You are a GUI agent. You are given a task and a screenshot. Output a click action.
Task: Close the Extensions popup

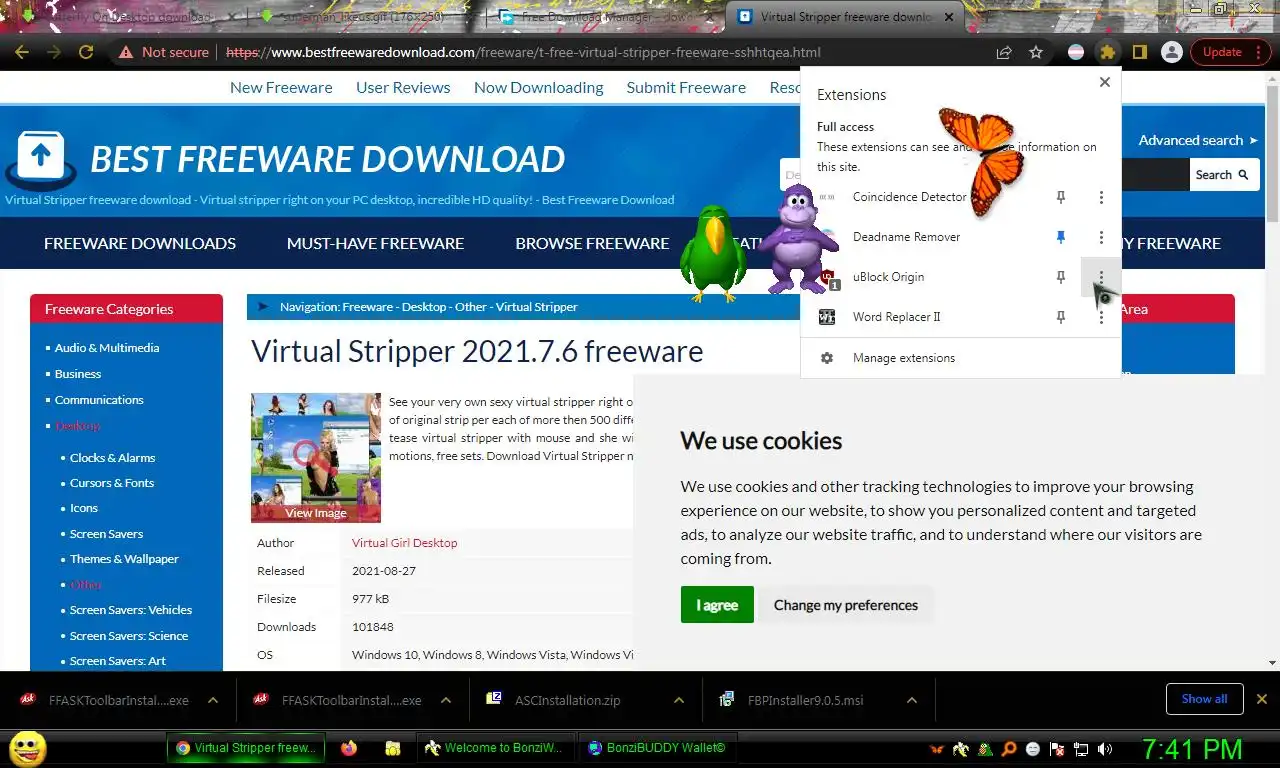(1105, 82)
